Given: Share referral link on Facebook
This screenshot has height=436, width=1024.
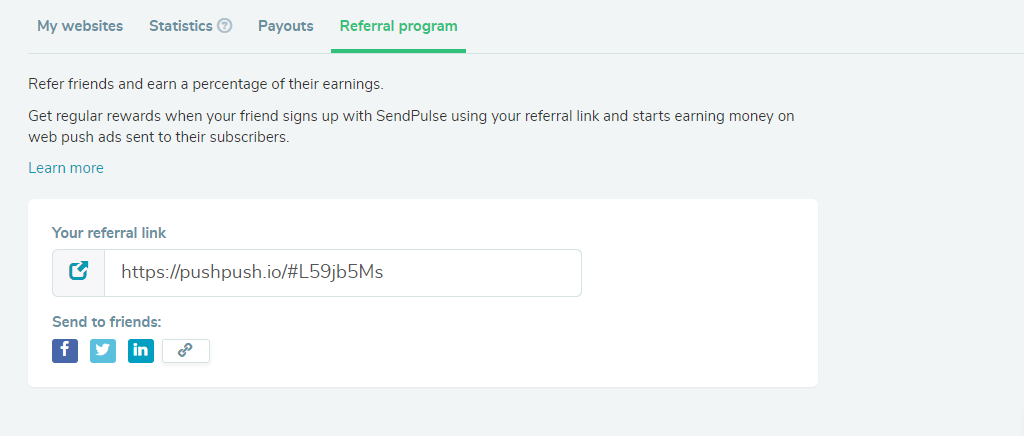Looking at the screenshot, I should [65, 351].
